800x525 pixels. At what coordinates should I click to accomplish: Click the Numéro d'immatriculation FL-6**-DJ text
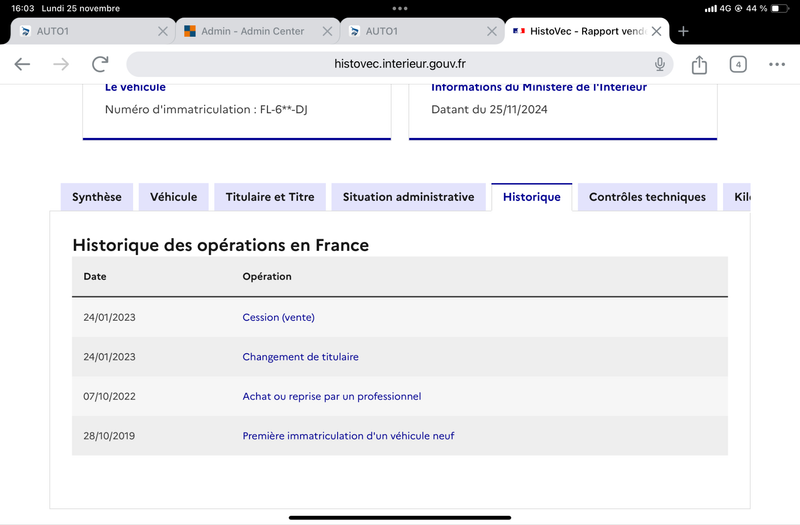click(x=206, y=109)
